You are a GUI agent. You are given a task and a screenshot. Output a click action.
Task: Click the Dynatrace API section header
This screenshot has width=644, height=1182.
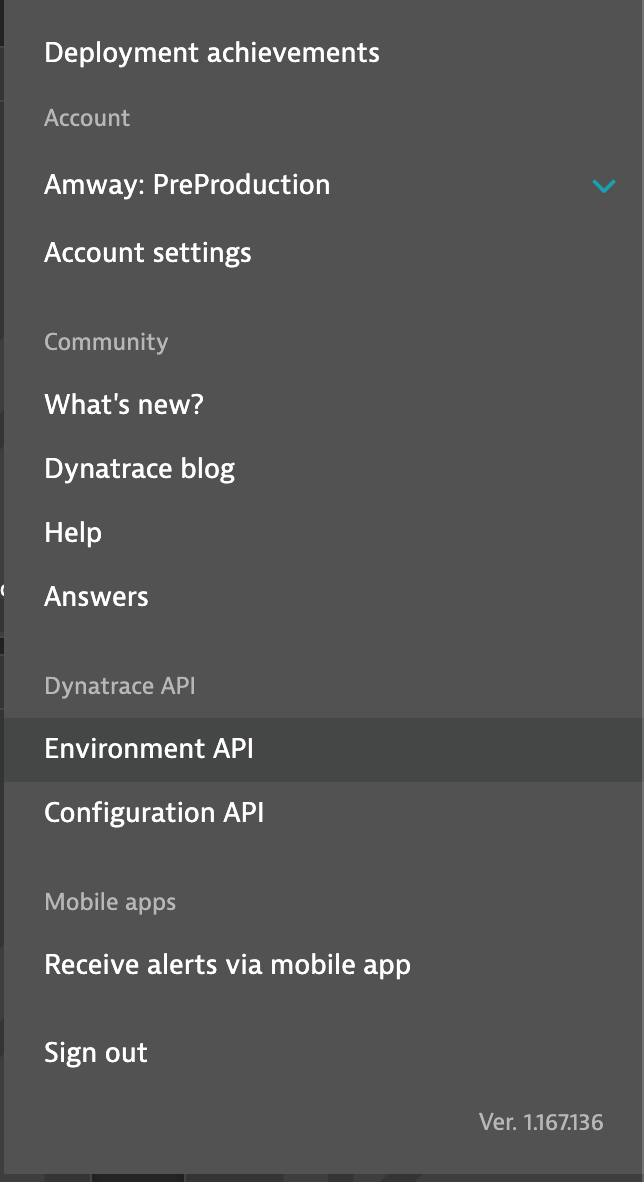[x=120, y=686]
